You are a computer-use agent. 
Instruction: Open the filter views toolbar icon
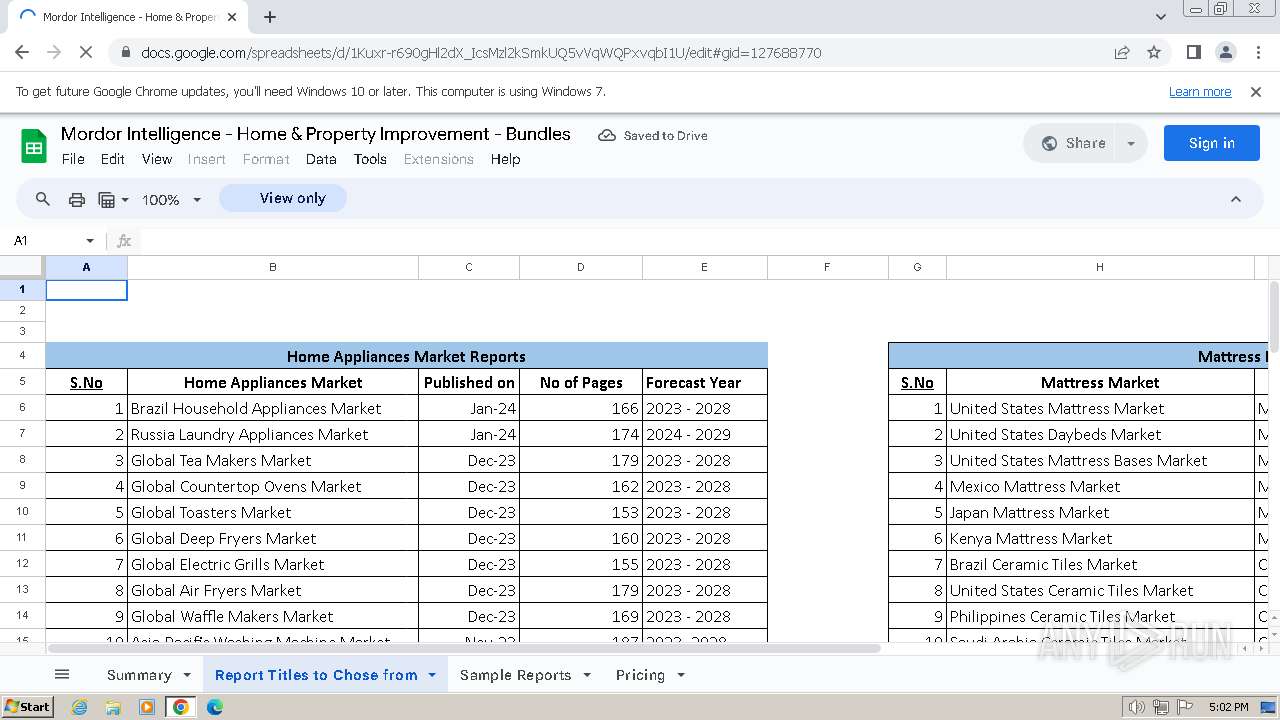[113, 200]
